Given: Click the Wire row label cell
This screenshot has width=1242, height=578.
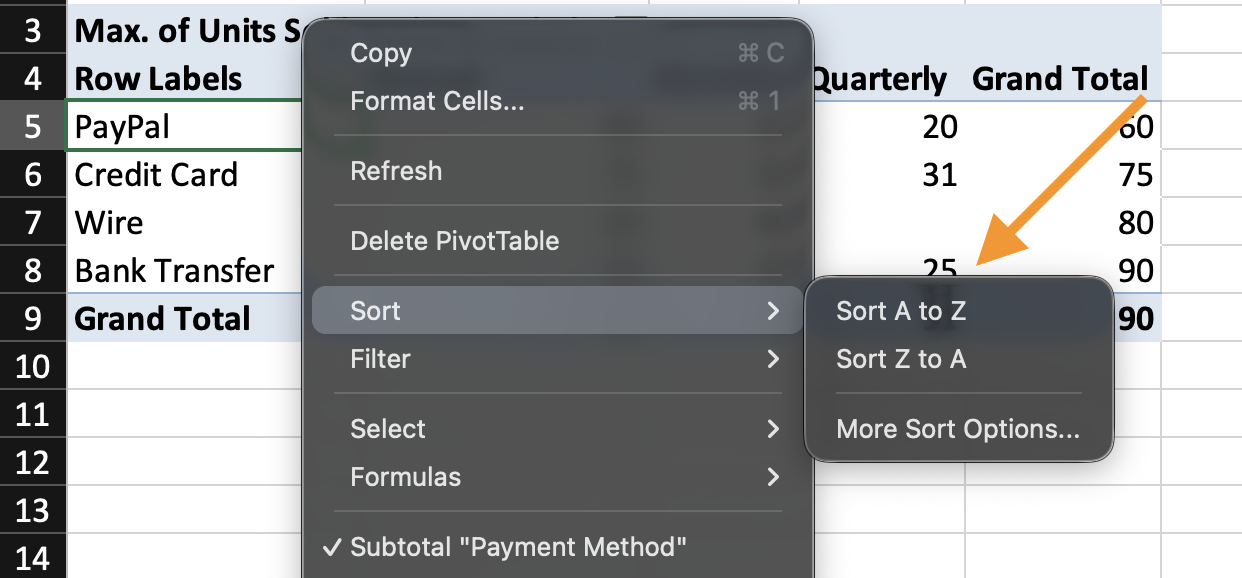Looking at the screenshot, I should pos(109,223).
